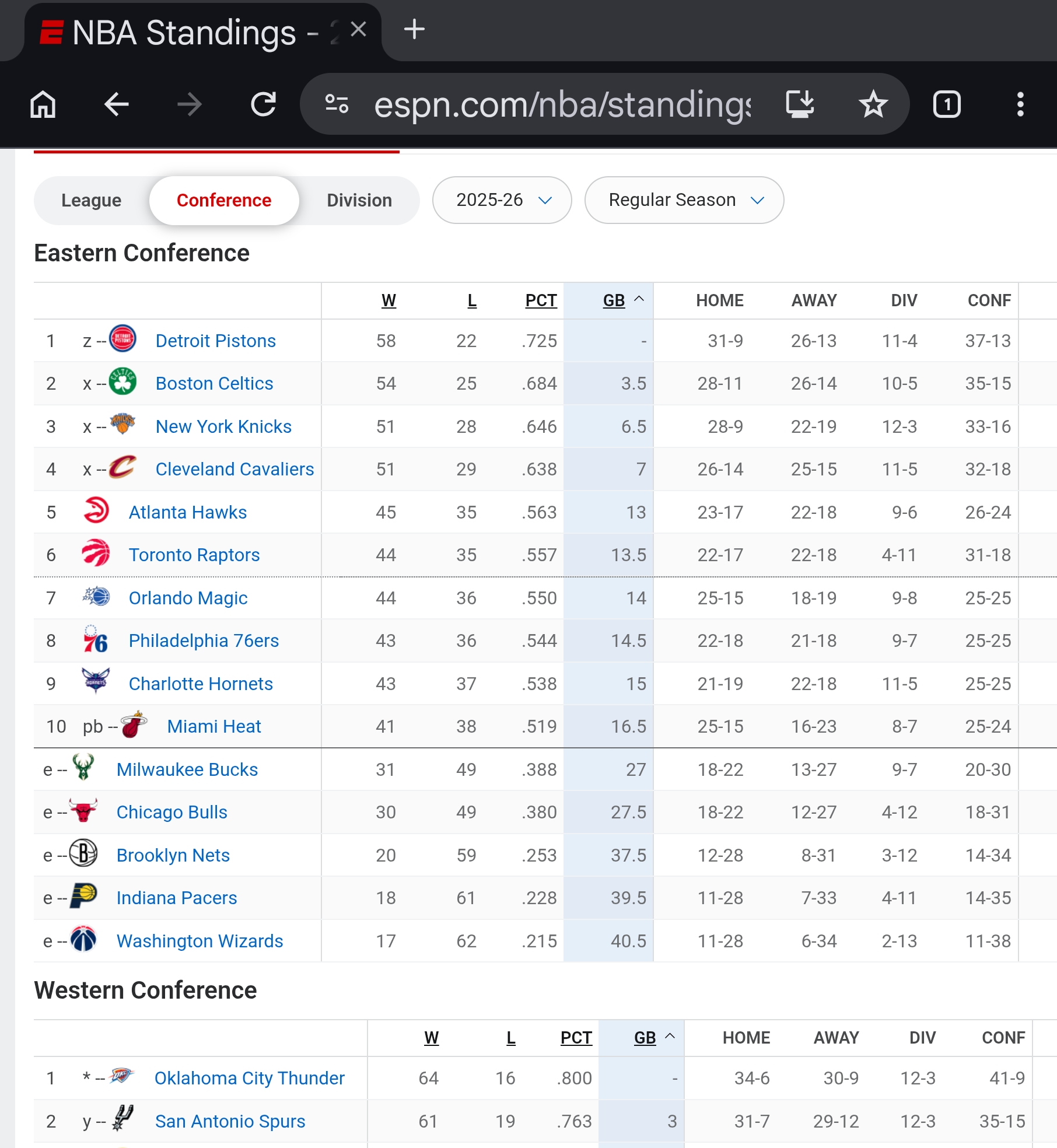Viewport: 1057px width, 1148px height.
Task: Open the Regular Season dropdown
Action: pyautogui.click(x=684, y=200)
